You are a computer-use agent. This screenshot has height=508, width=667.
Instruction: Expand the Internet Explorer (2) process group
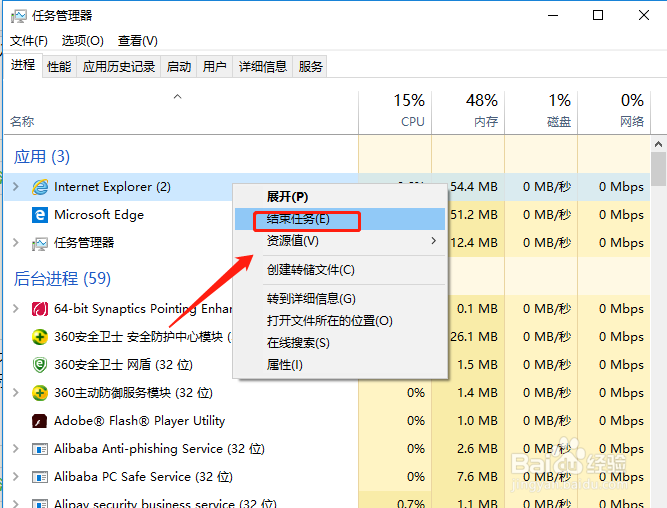16,186
